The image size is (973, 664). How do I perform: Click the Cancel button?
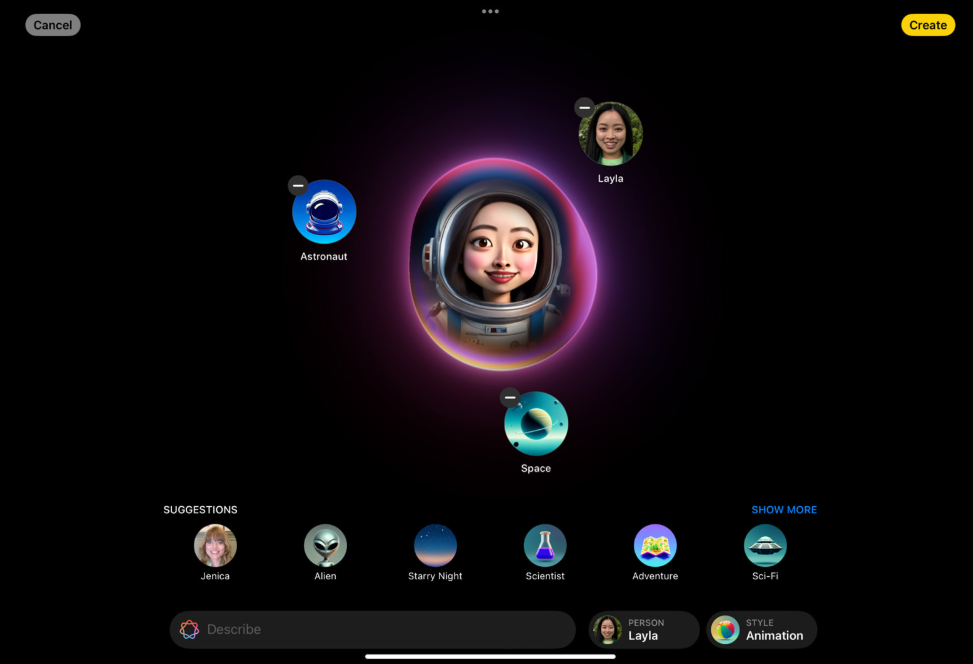coord(52,24)
